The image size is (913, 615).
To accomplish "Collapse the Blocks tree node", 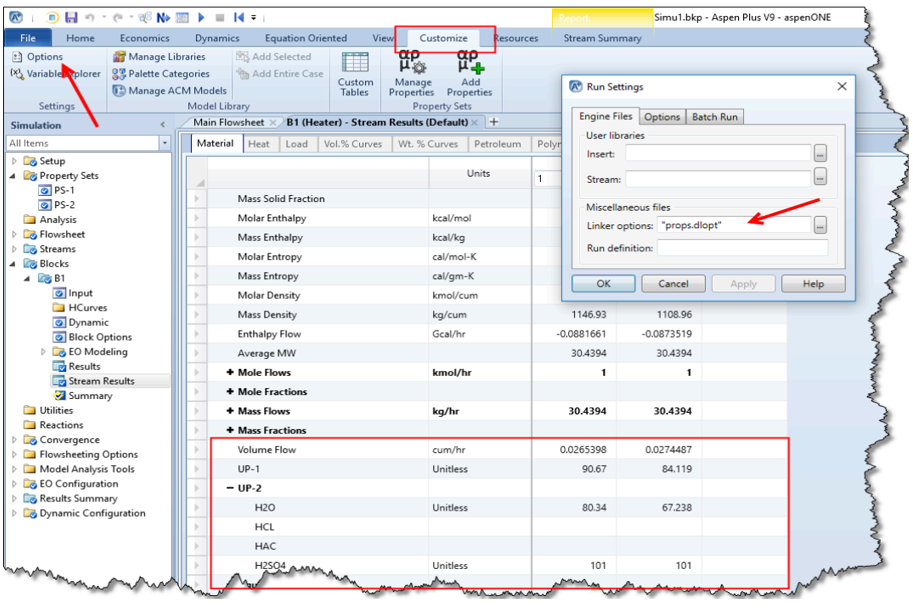I will pyautogui.click(x=13, y=263).
